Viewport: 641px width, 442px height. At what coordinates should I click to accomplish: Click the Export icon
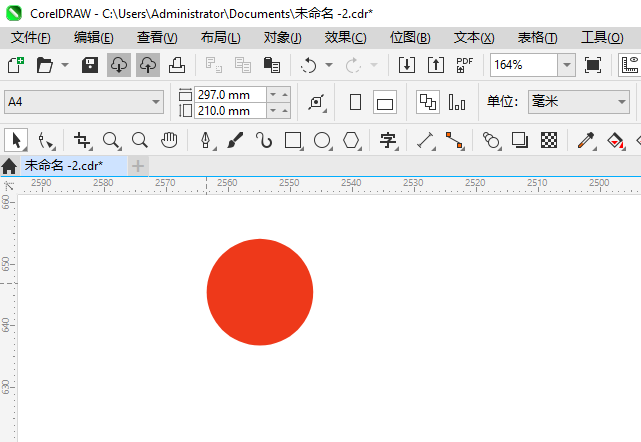(436, 65)
